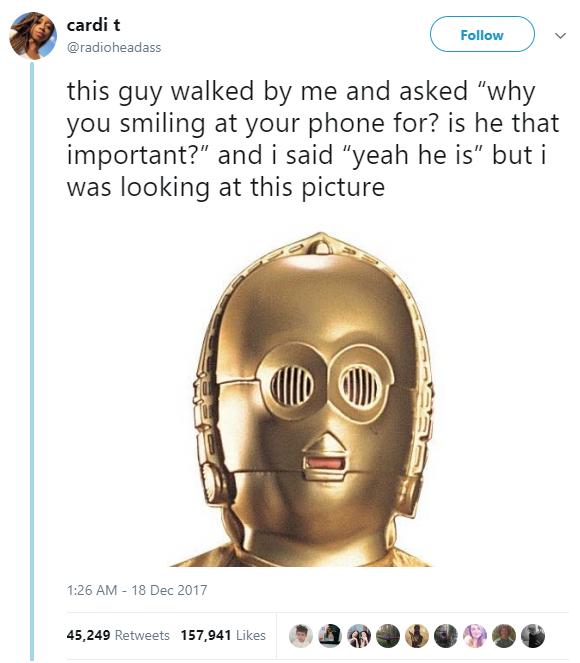580x663 pixels.
Task: View the 45,249 Retweets list
Action: [118, 635]
